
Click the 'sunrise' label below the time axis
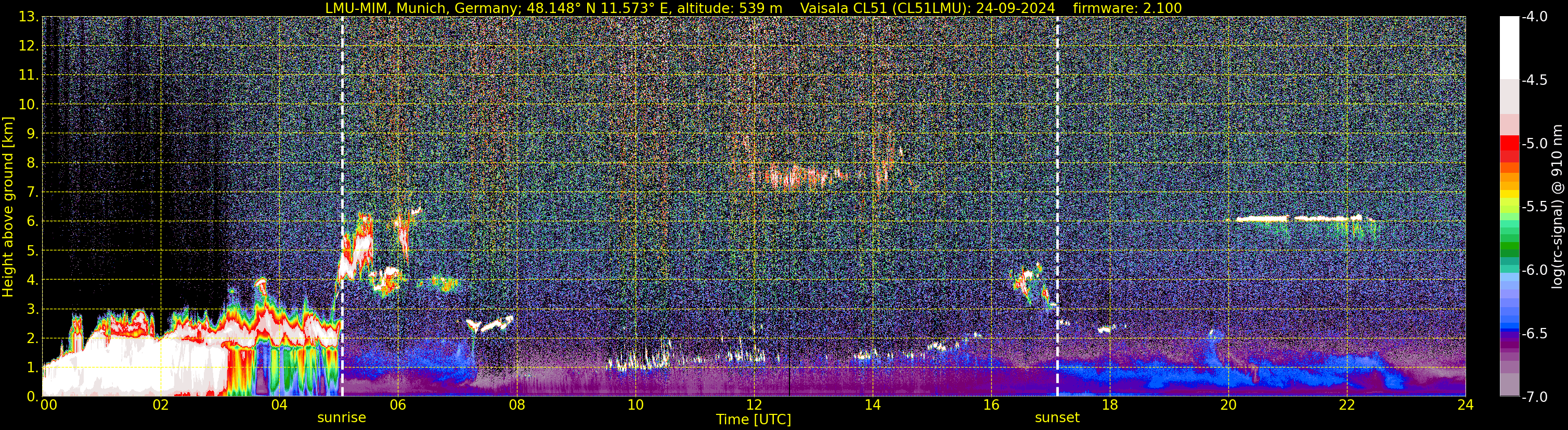342,418
